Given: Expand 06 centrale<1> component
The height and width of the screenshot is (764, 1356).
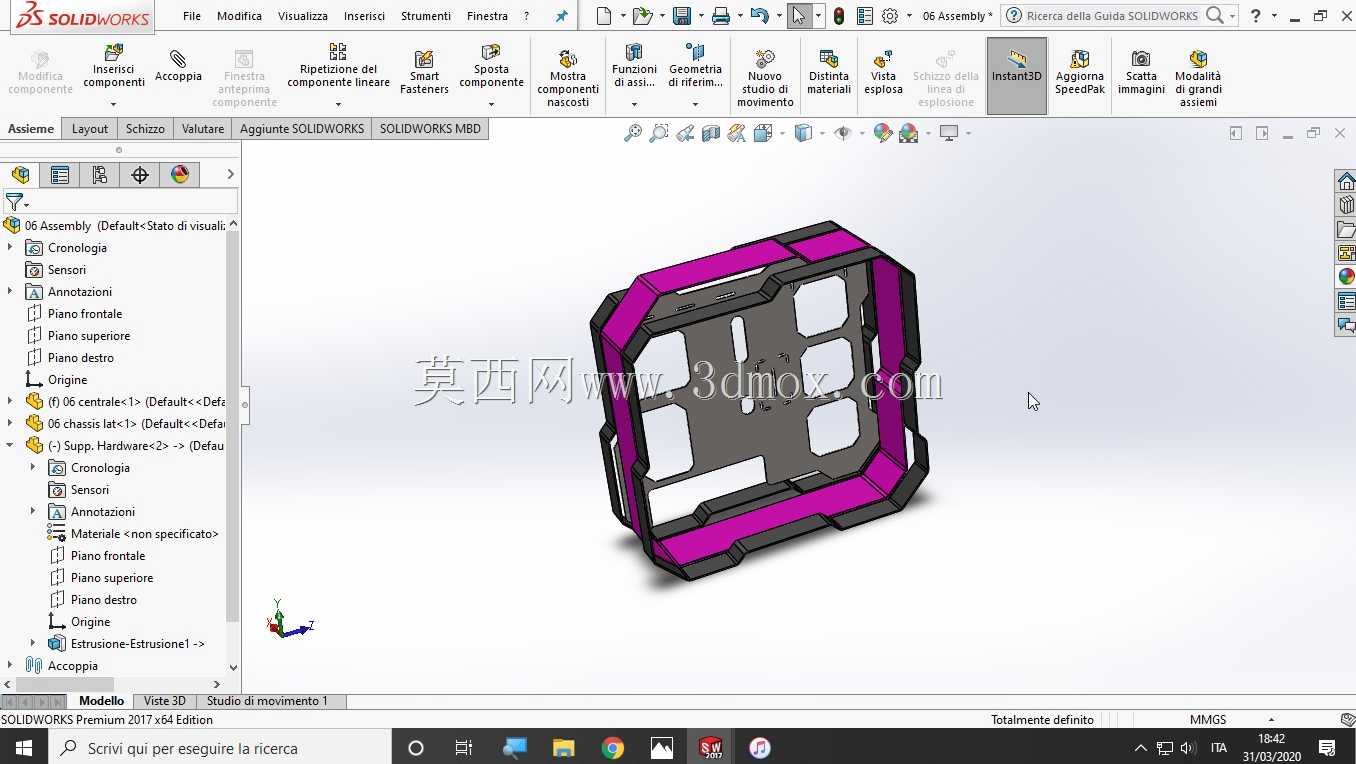Looking at the screenshot, I should (x=10, y=402).
